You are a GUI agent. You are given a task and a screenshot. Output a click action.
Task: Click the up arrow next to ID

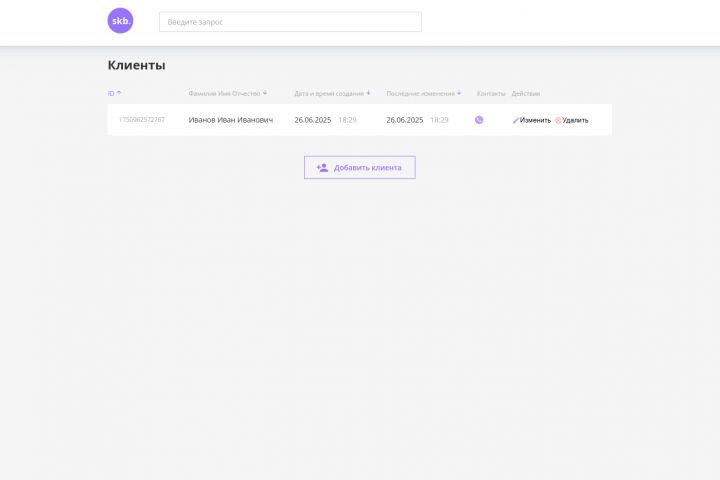coord(119,93)
